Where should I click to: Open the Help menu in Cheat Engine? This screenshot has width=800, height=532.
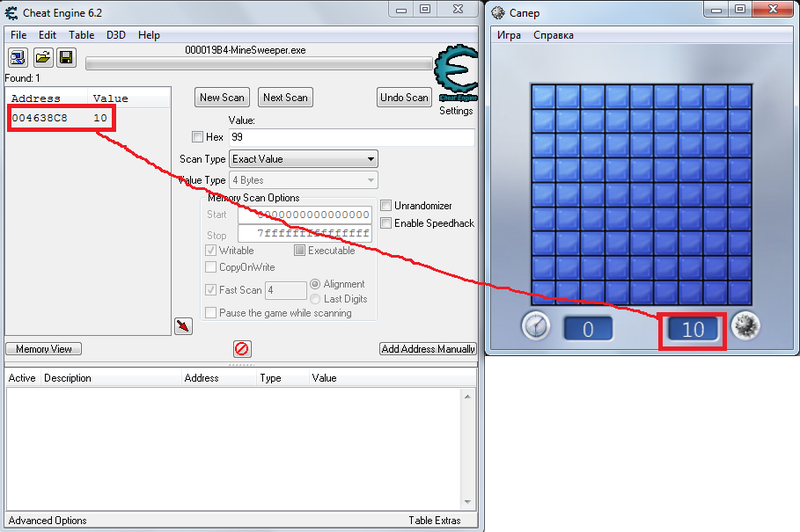(149, 35)
